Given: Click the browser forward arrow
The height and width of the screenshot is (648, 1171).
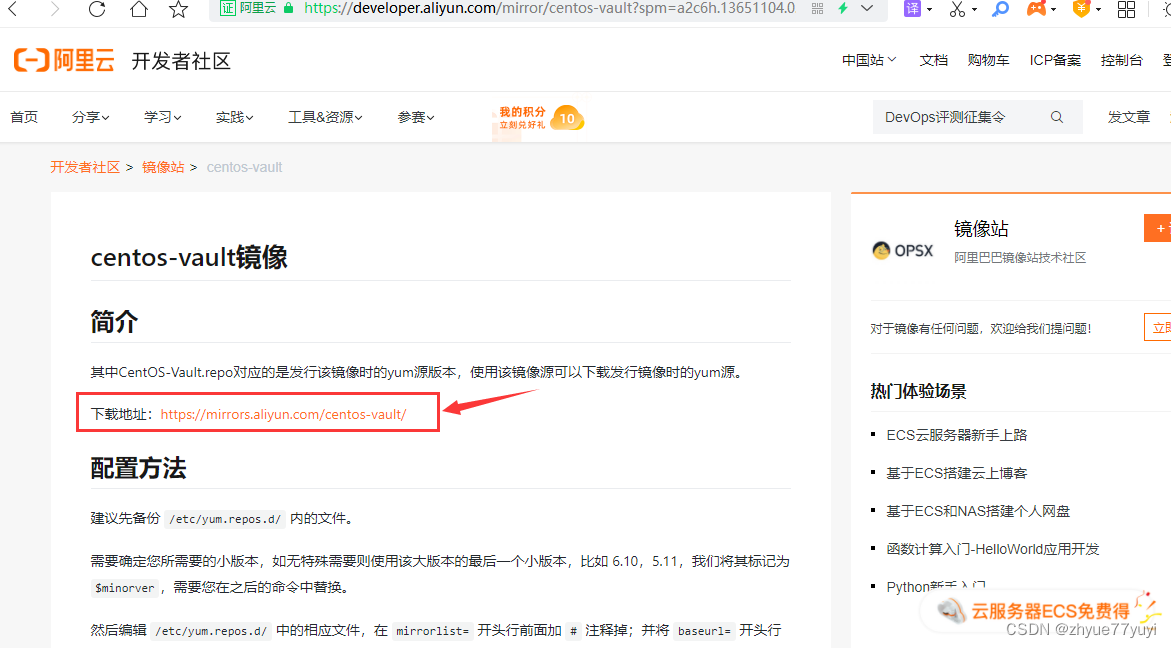Looking at the screenshot, I should (x=55, y=10).
